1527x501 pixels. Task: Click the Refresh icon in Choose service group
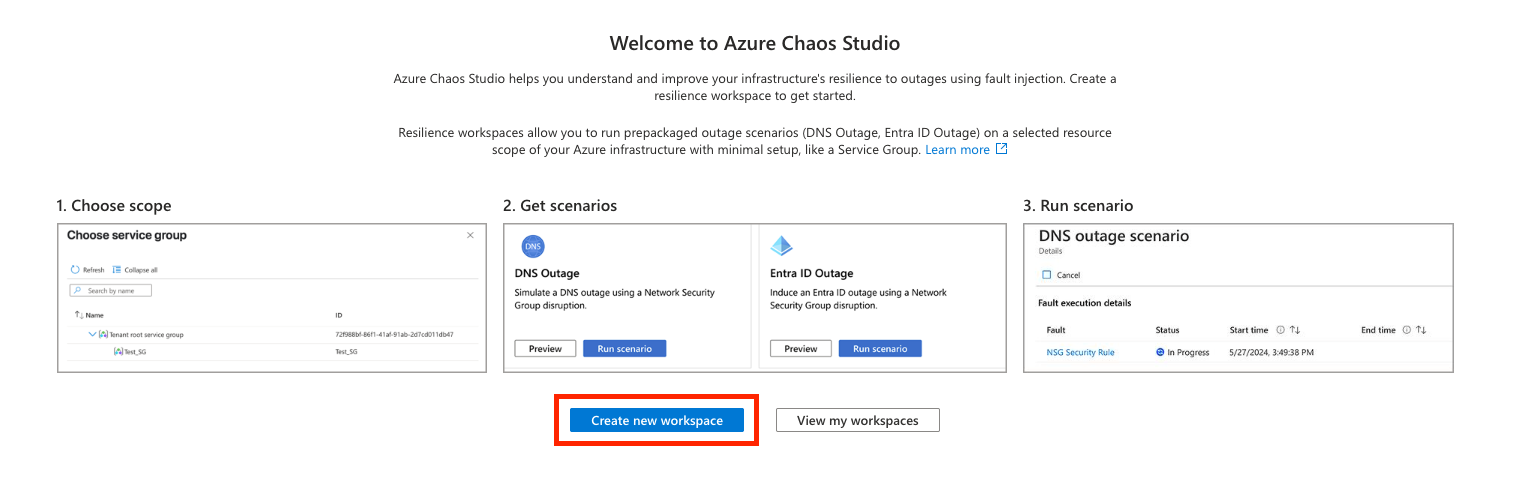click(x=76, y=270)
